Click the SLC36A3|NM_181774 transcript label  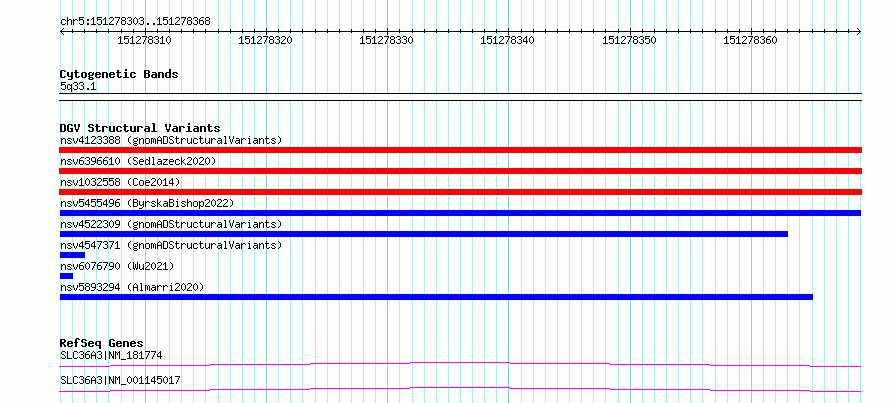pos(111,356)
